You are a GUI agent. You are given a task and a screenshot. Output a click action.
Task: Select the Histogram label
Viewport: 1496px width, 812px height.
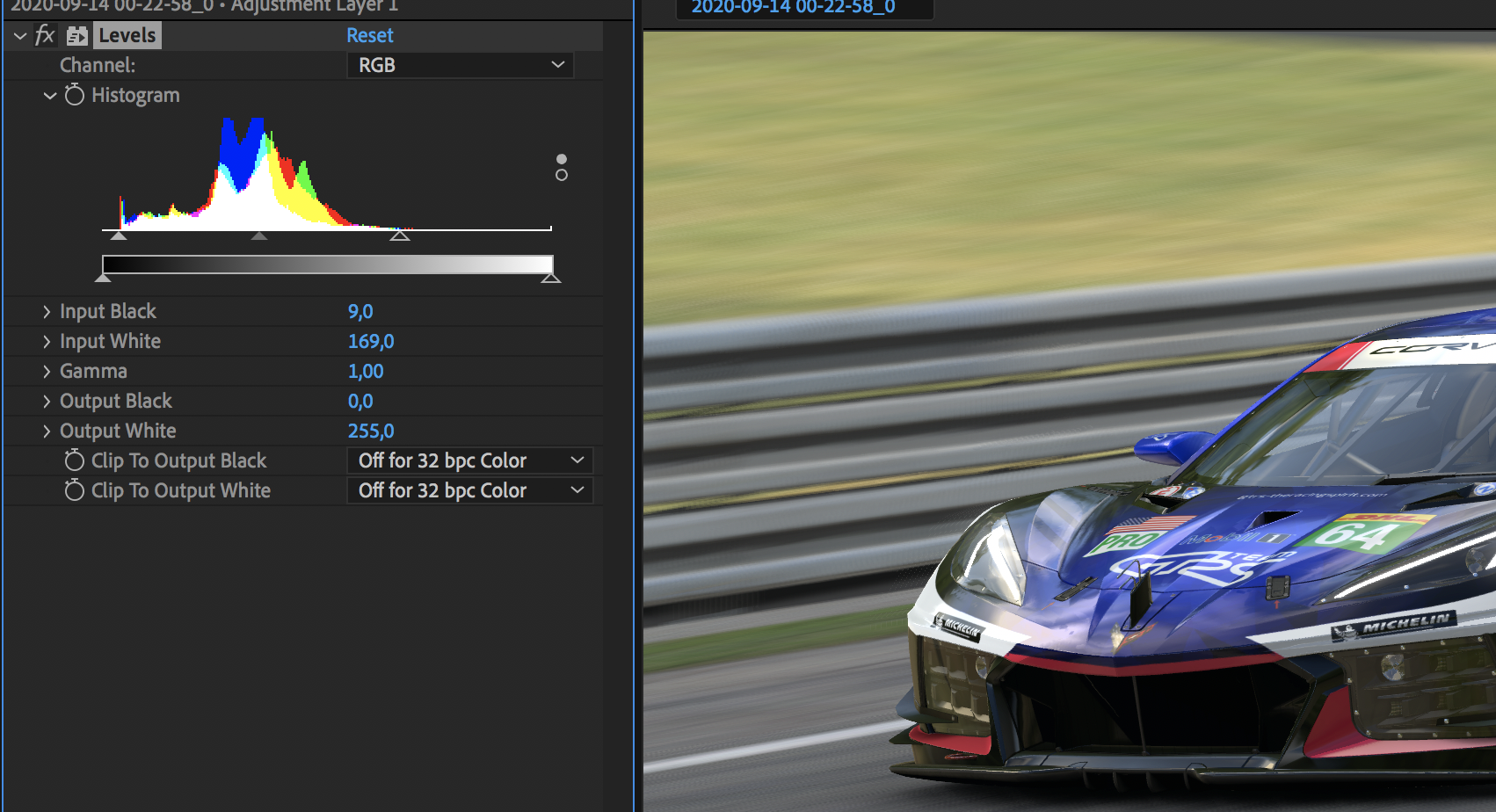[x=135, y=95]
